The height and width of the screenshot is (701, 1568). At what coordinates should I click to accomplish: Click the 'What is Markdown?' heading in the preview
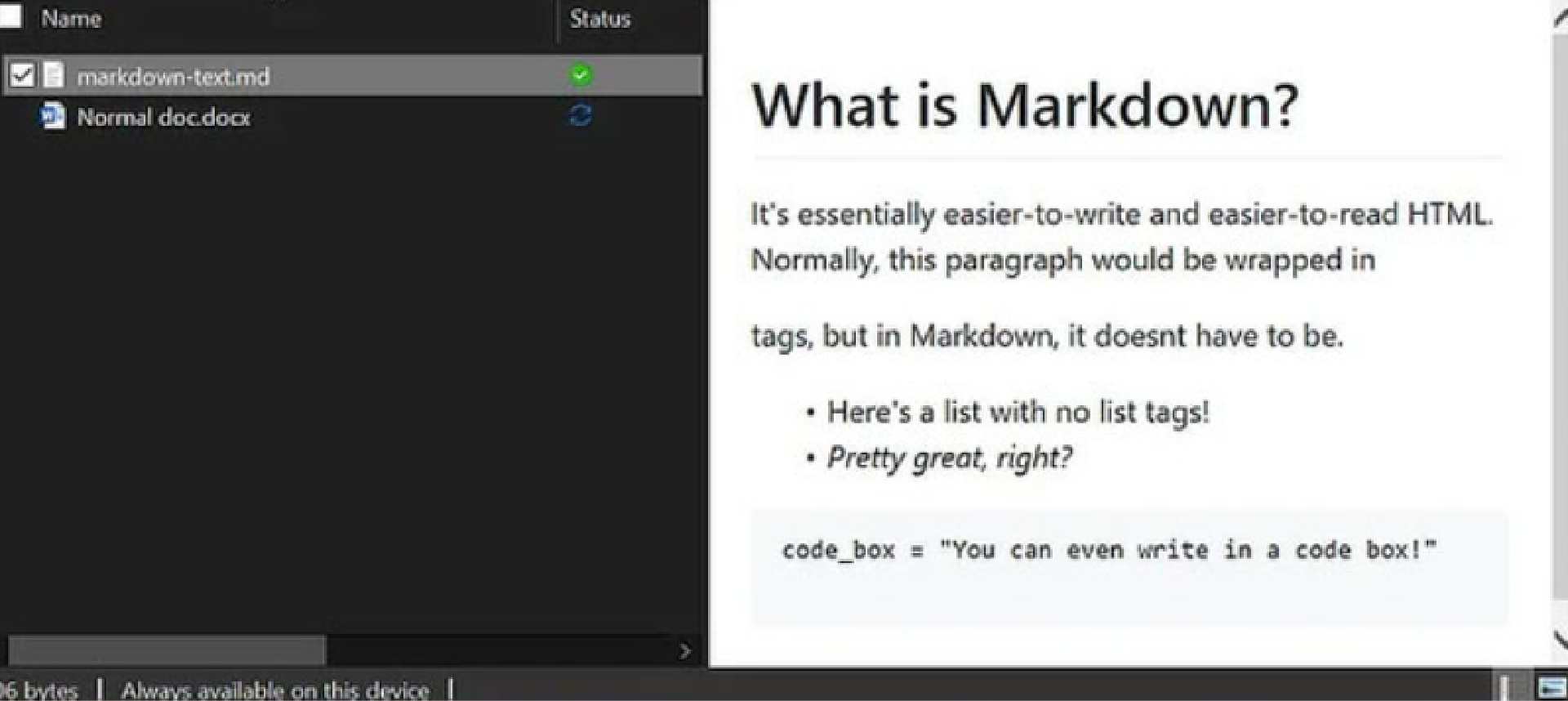(1024, 105)
